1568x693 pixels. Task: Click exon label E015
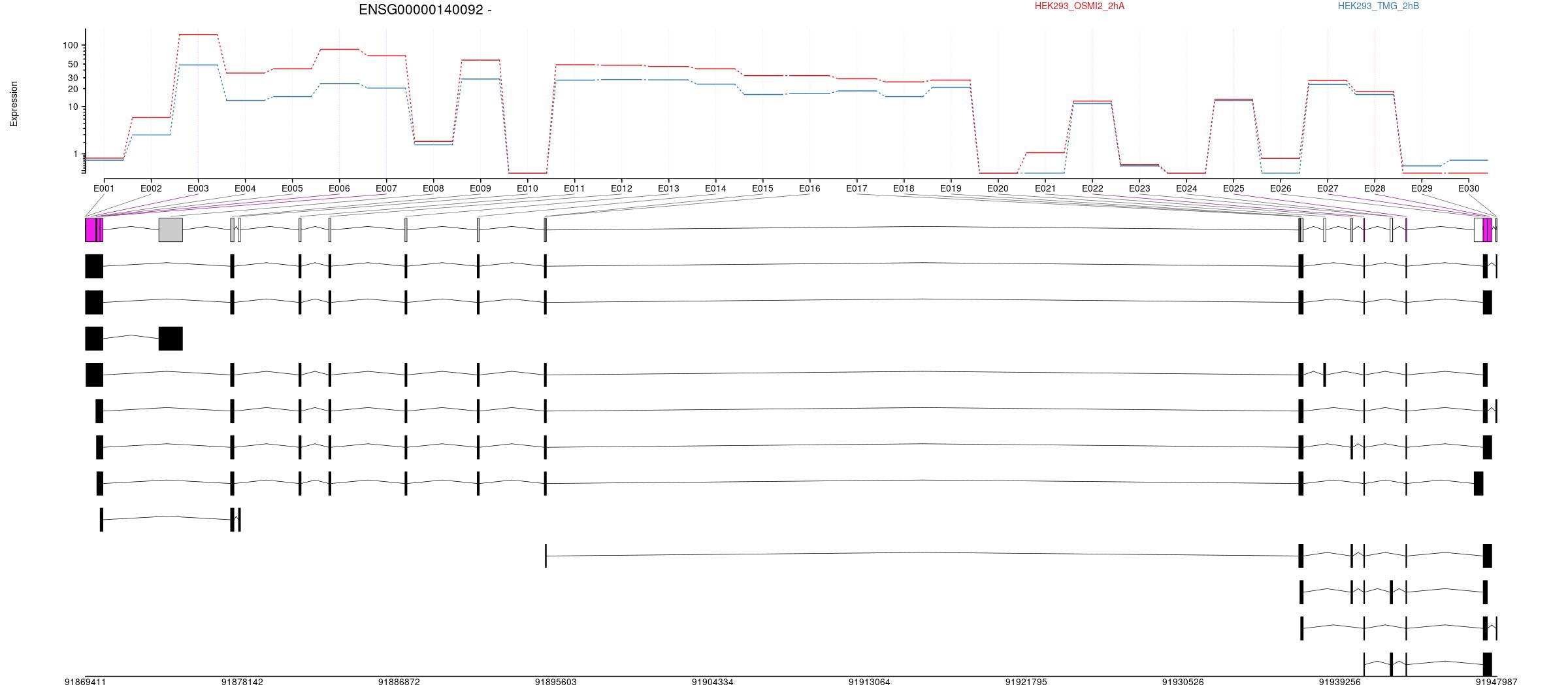click(762, 188)
